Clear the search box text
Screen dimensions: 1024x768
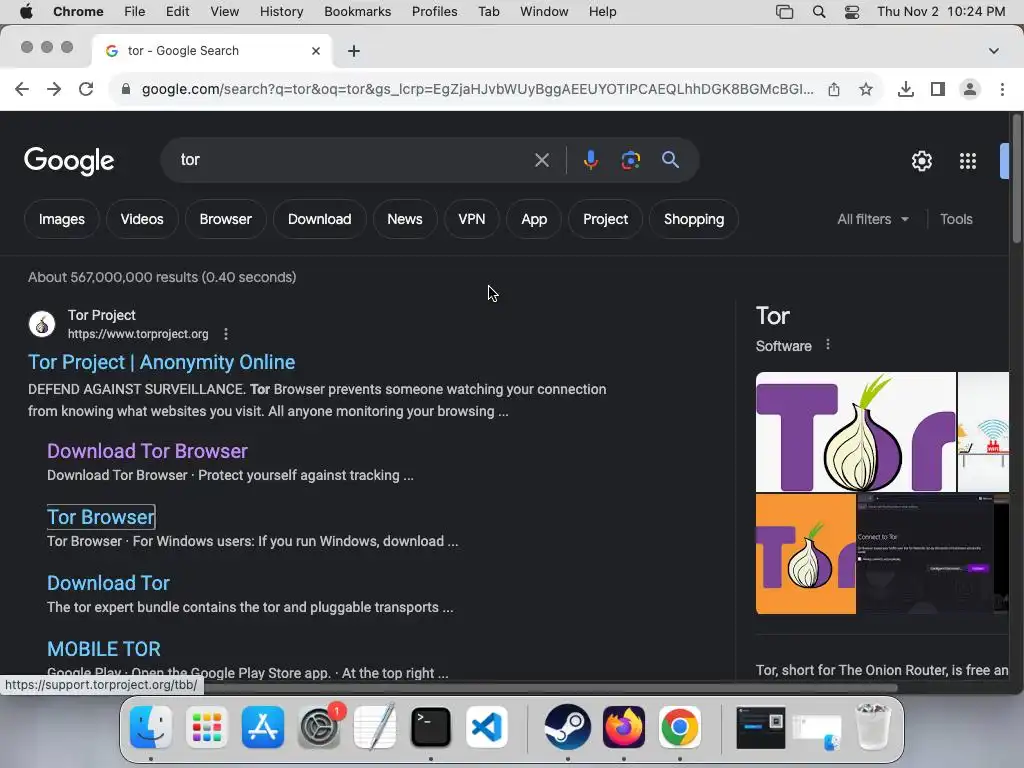tap(541, 160)
